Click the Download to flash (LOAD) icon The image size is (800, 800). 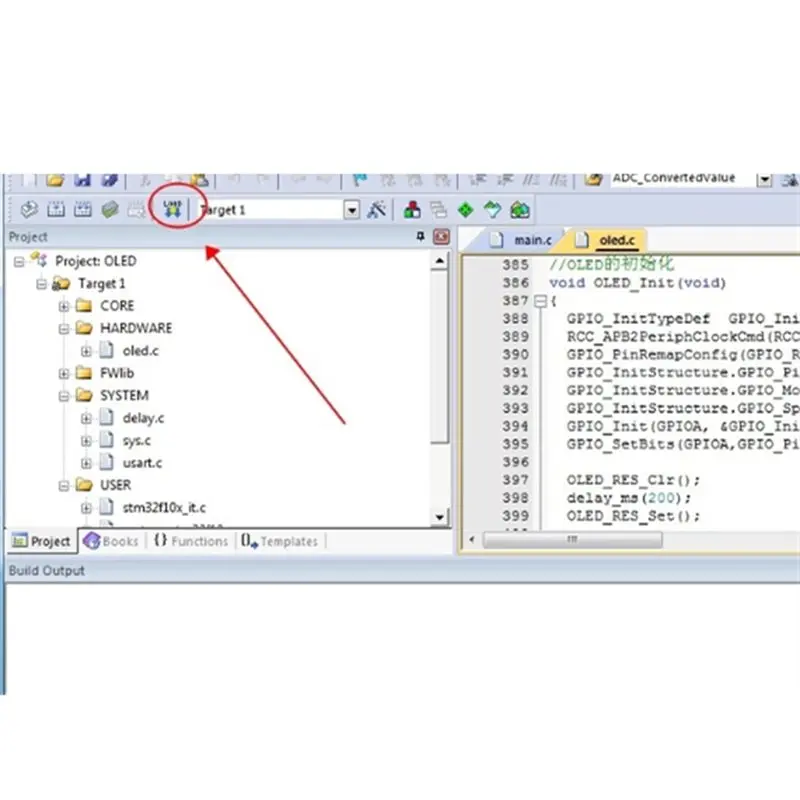(172, 209)
